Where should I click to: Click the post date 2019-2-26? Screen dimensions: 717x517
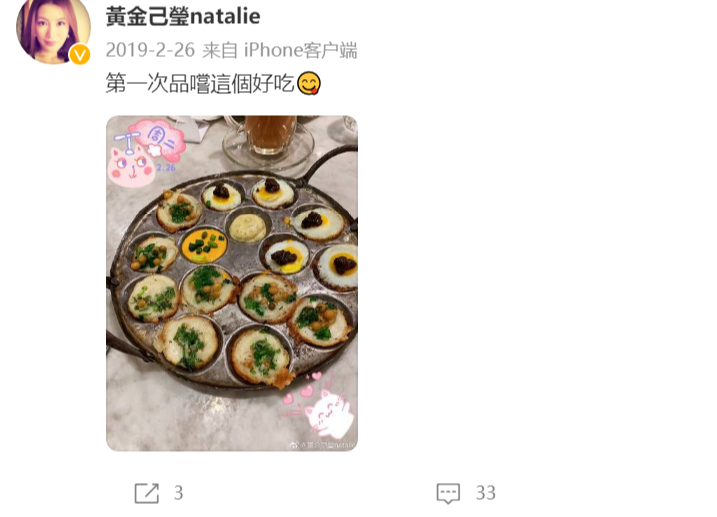pos(150,50)
